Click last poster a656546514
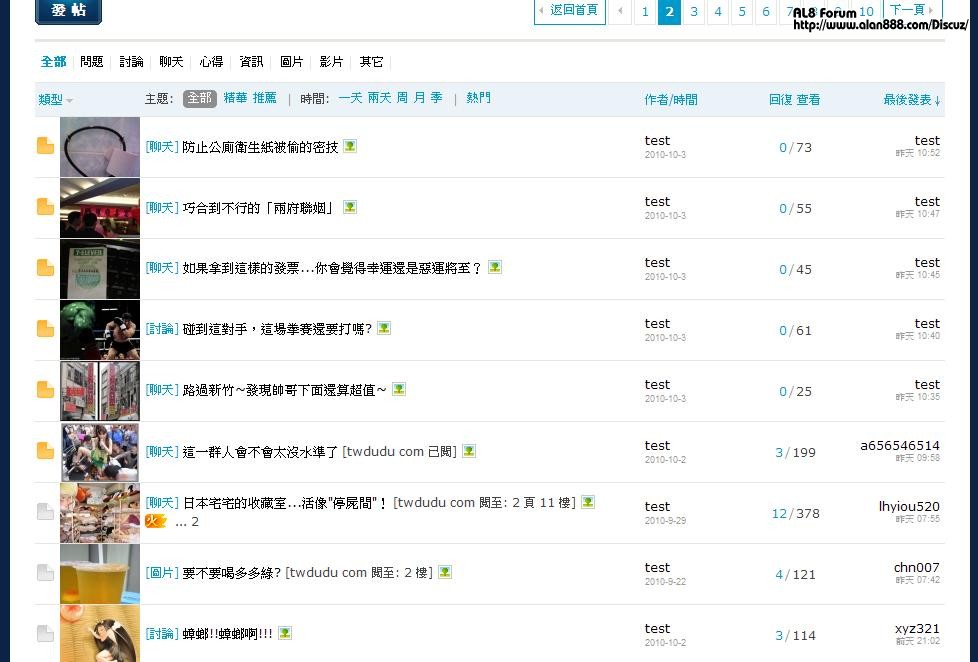Screen dimensions: 978x662 tap(899, 445)
